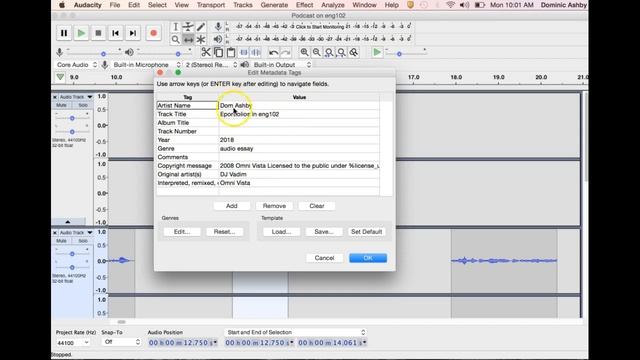The width and height of the screenshot is (640, 360).
Task: Choose the Envelope tool
Action: point(188,27)
